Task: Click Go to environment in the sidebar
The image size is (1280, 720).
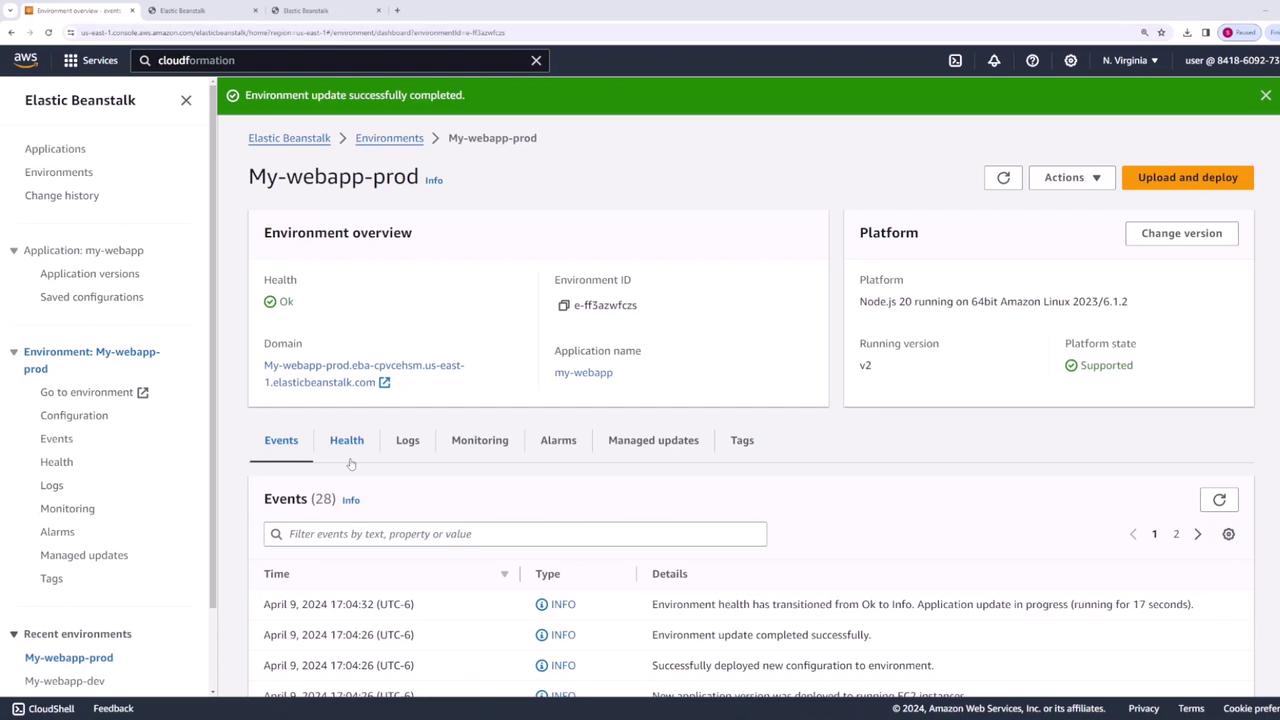Action: [94, 392]
